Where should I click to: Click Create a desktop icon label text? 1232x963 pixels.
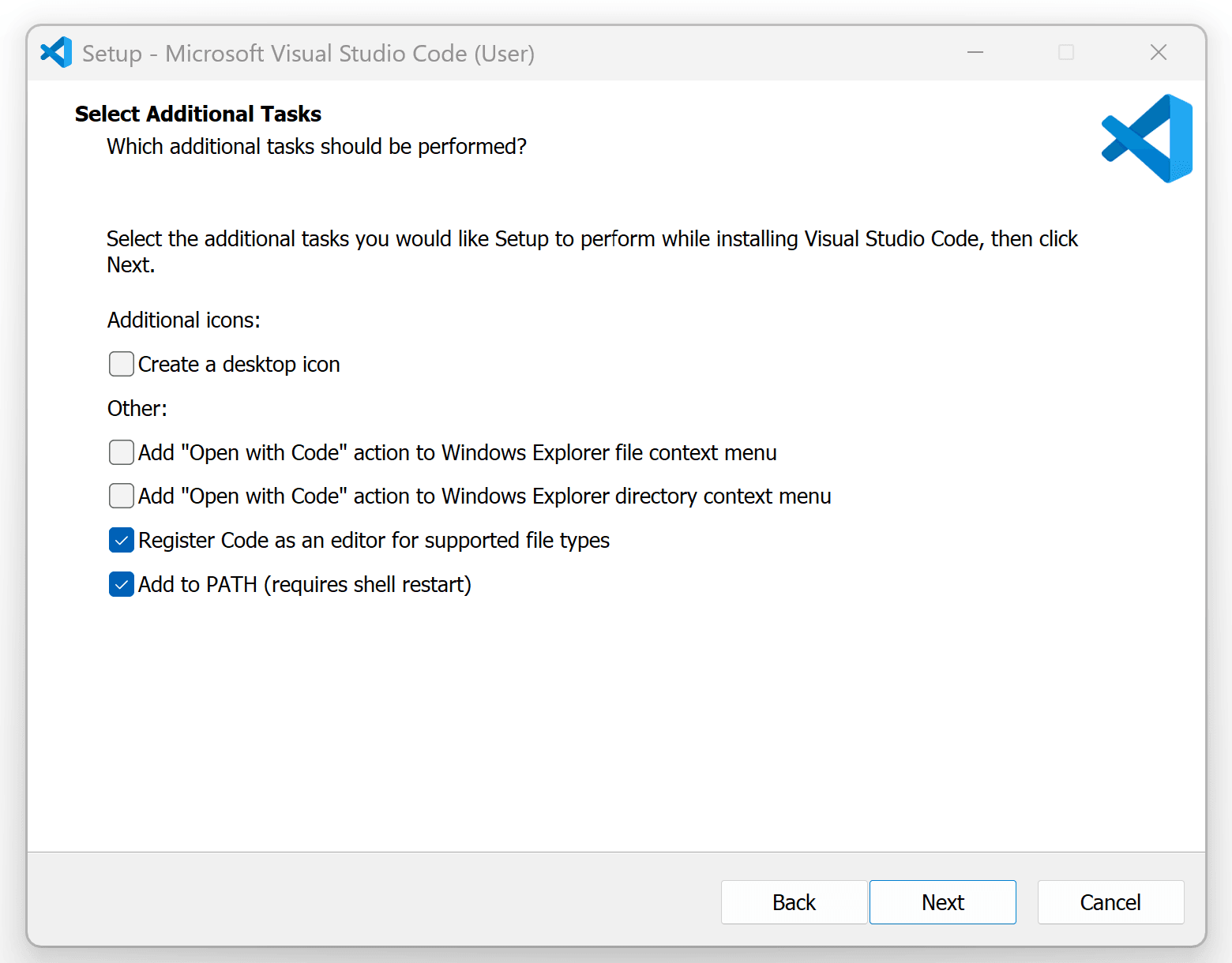(239, 364)
